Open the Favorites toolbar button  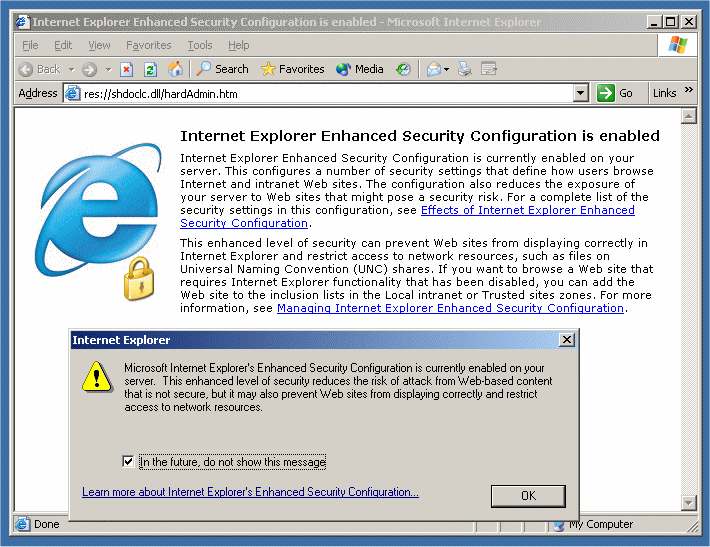coord(293,69)
